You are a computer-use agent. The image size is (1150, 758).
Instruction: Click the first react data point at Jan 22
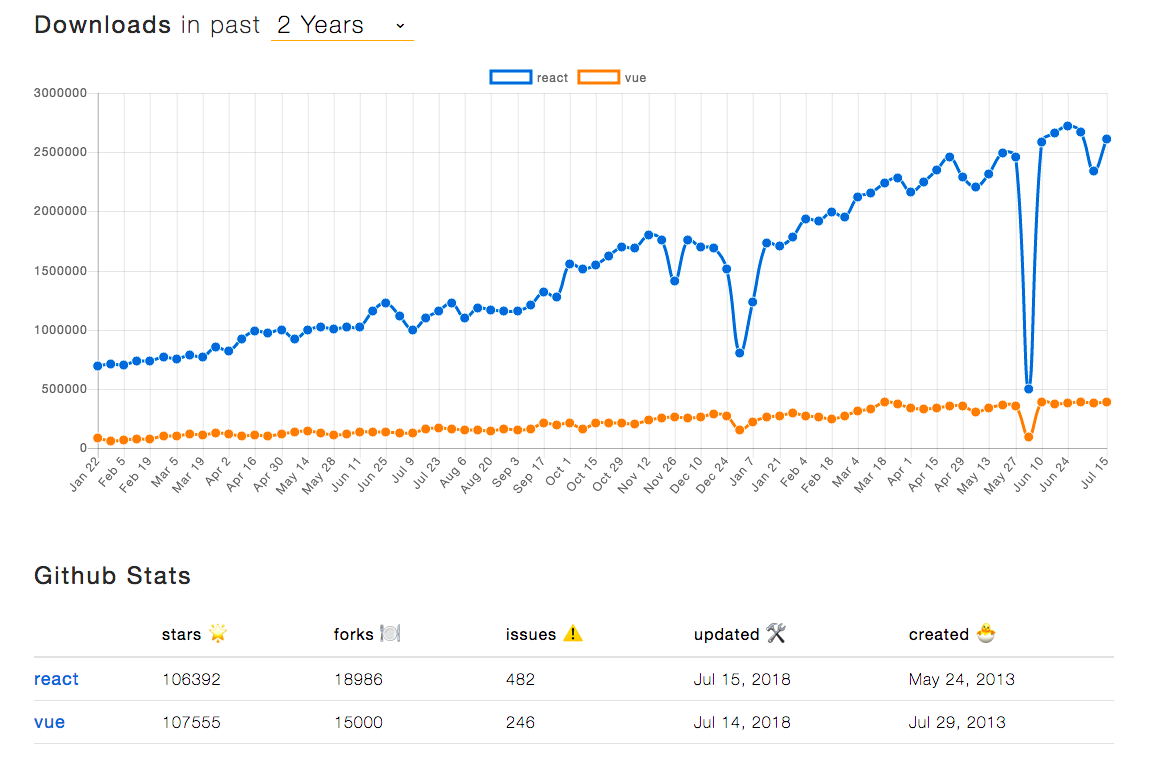[x=97, y=366]
